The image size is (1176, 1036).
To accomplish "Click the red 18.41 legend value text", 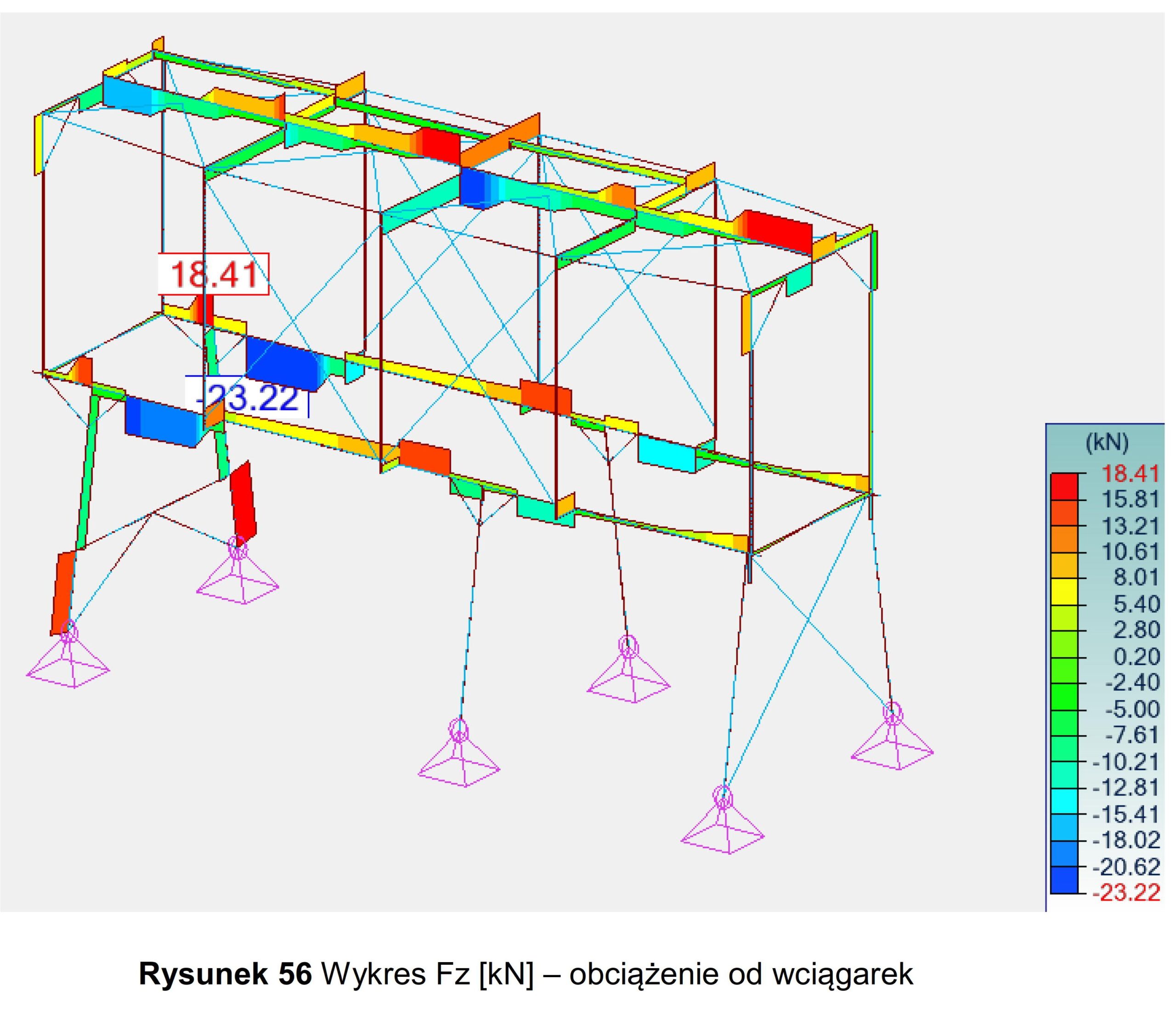I will [x=1130, y=474].
